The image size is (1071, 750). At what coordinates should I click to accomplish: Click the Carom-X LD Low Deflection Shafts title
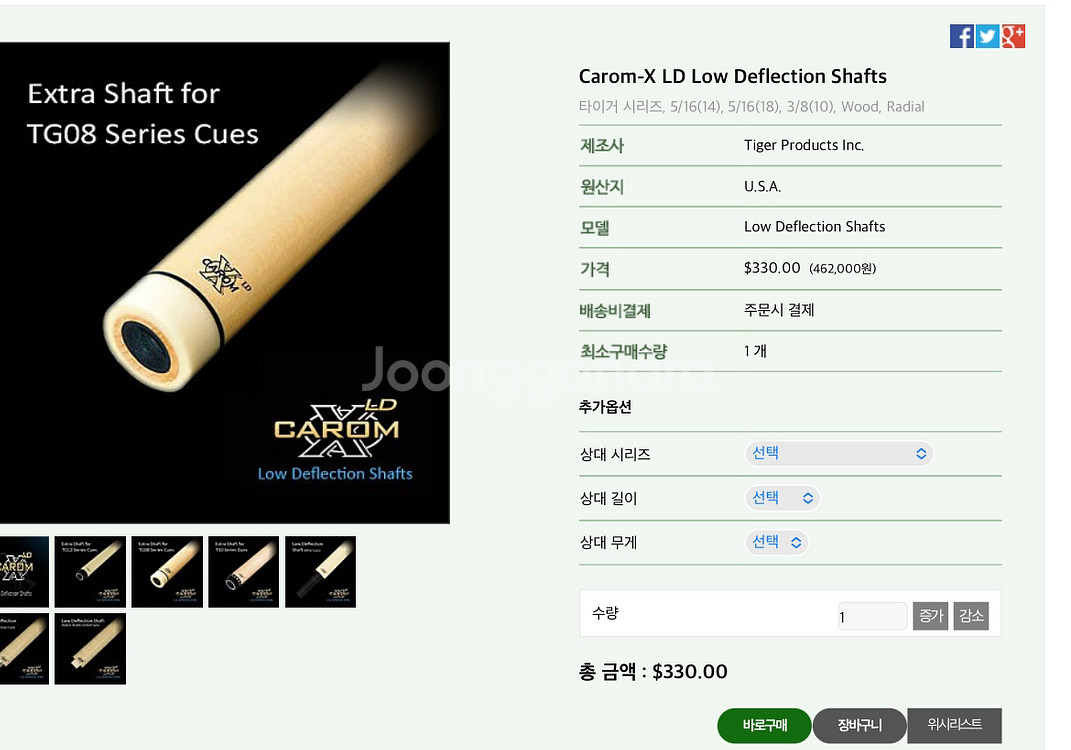tap(733, 76)
